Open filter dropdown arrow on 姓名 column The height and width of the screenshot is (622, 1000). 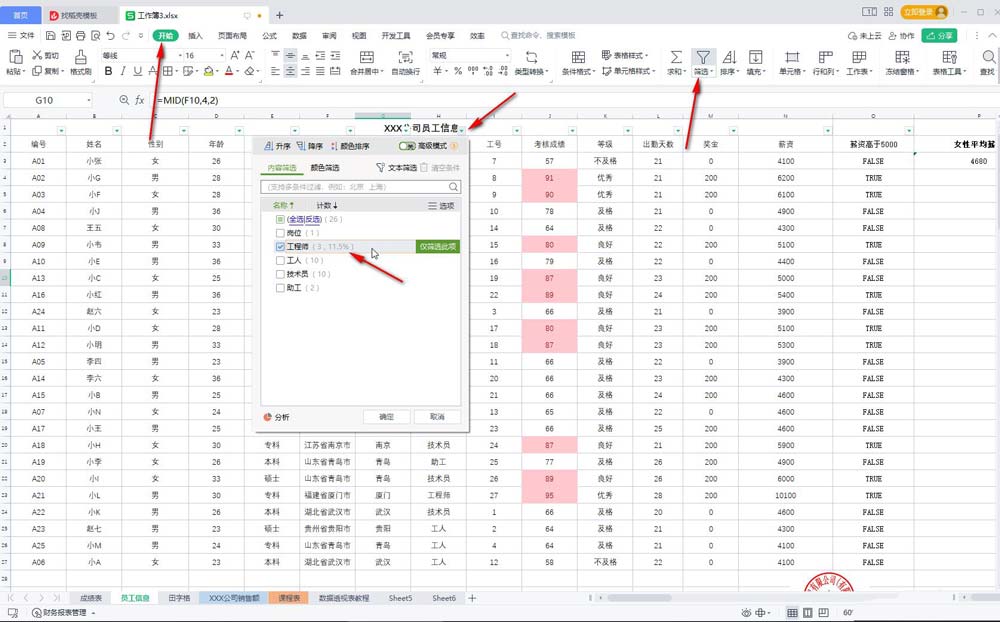pos(117,131)
